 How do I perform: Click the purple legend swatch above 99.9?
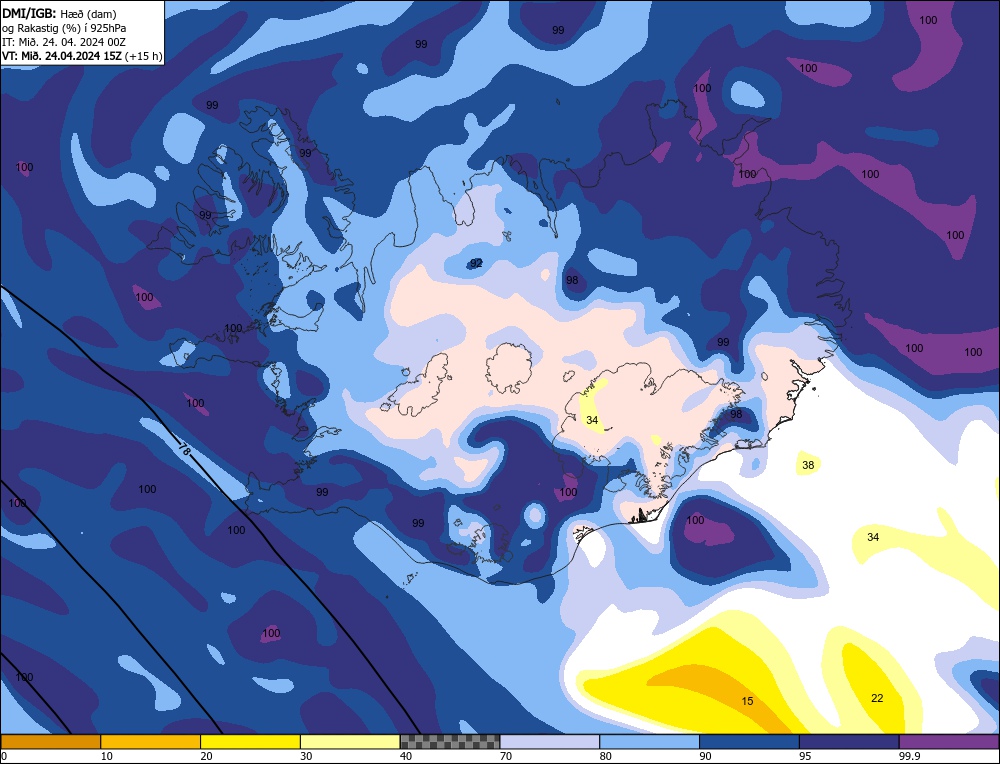coord(949,741)
